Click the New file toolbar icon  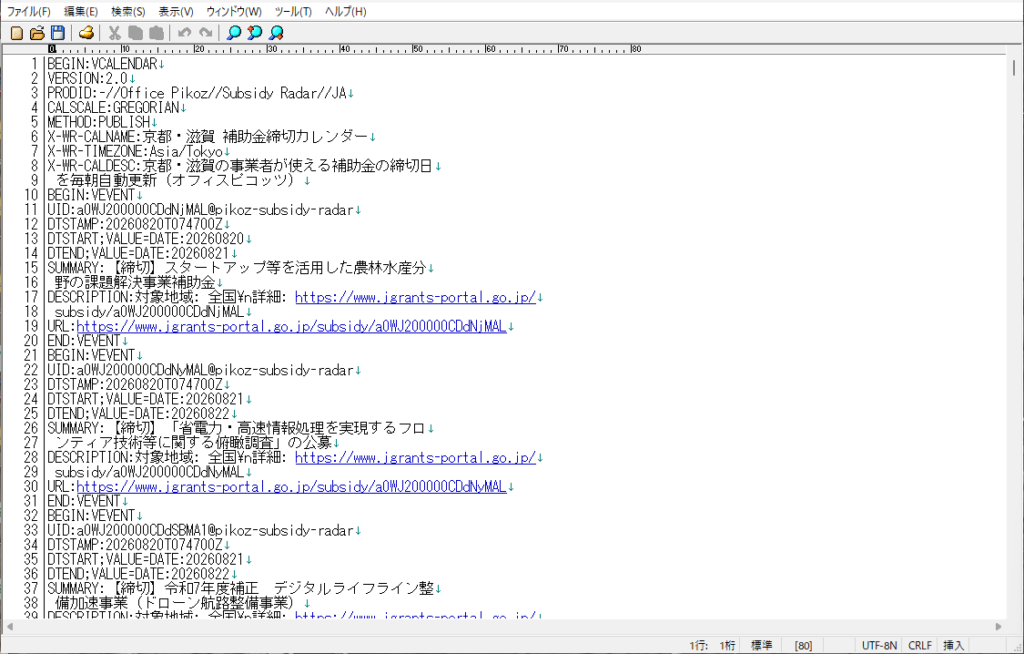click(17, 33)
